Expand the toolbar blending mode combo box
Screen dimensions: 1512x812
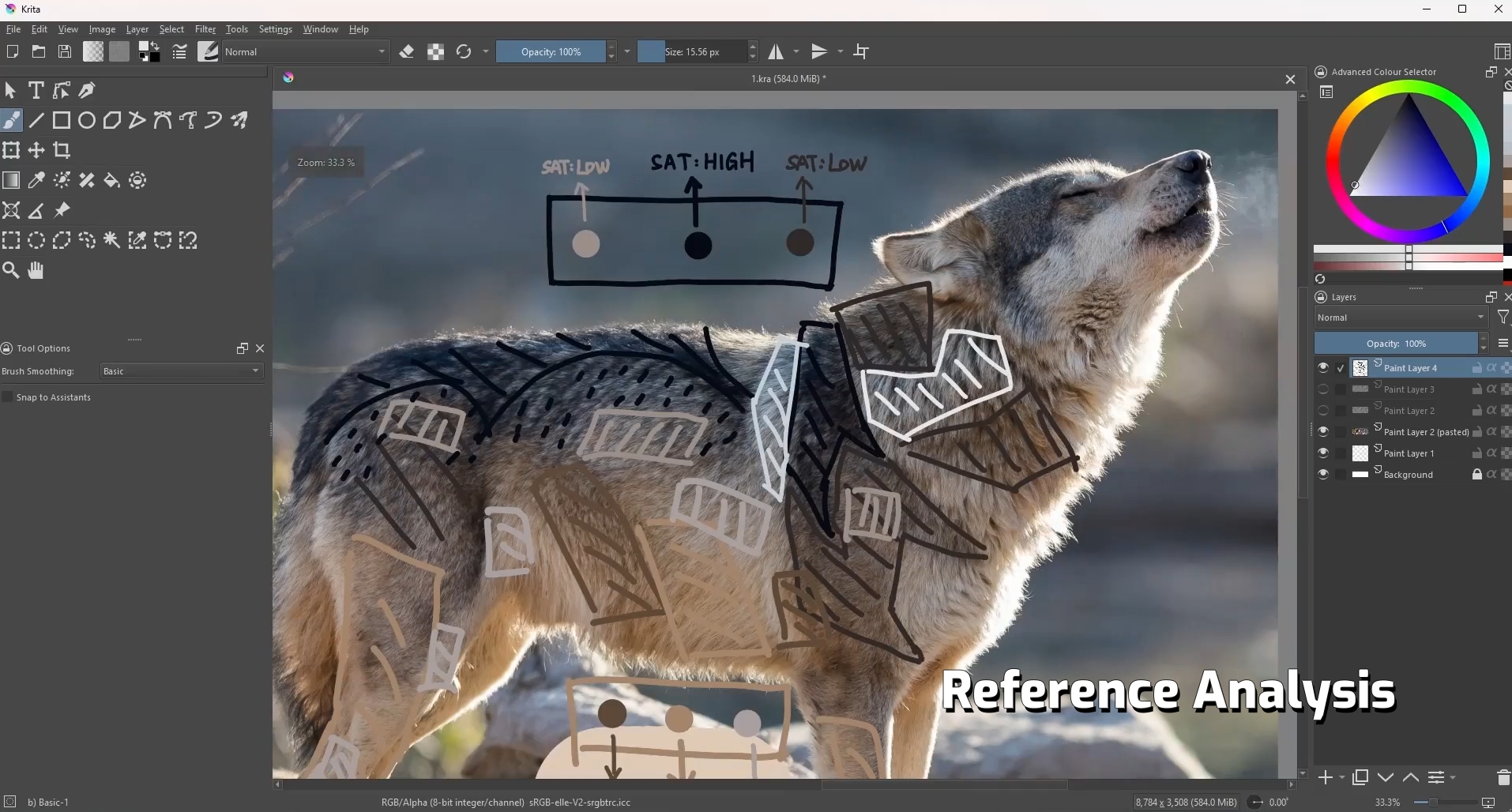pyautogui.click(x=306, y=52)
